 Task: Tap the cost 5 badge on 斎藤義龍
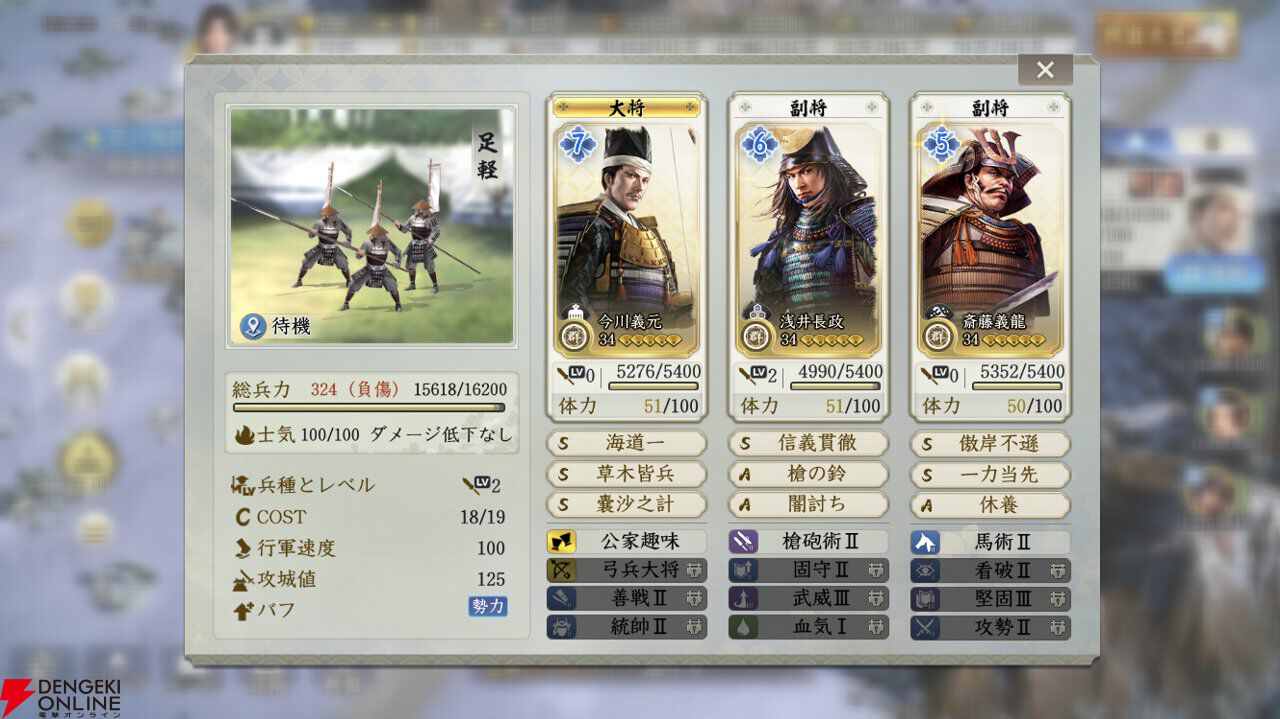point(941,145)
